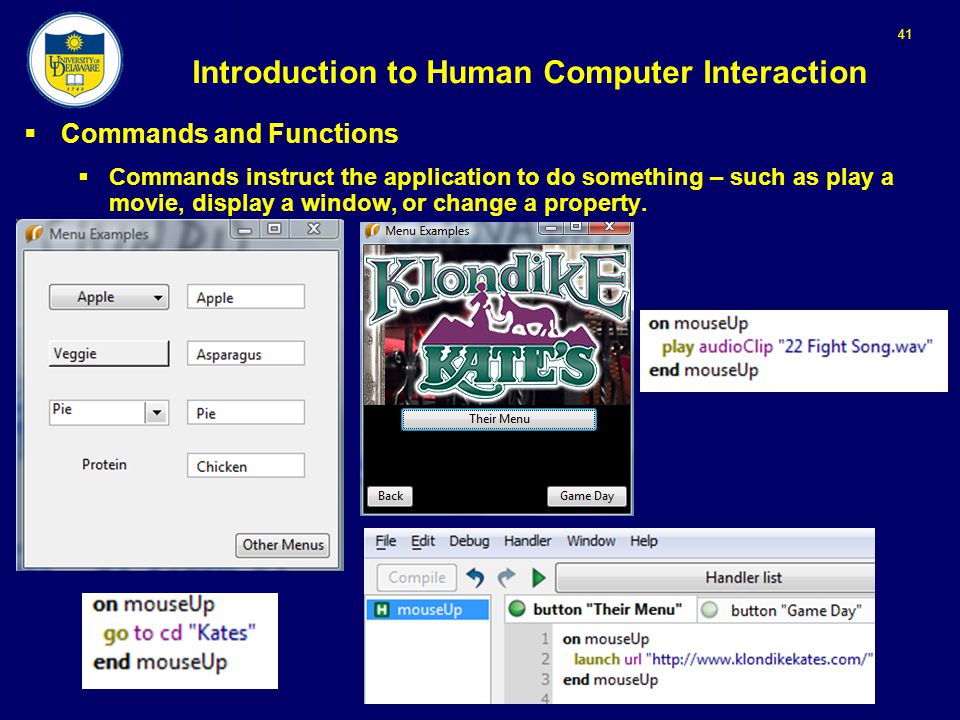Click the Handler list button
960x720 pixels.
point(715,577)
